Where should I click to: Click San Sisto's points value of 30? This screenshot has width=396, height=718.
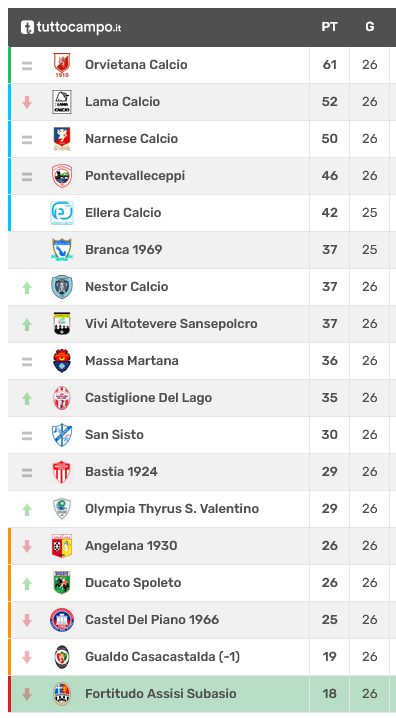[329, 435]
